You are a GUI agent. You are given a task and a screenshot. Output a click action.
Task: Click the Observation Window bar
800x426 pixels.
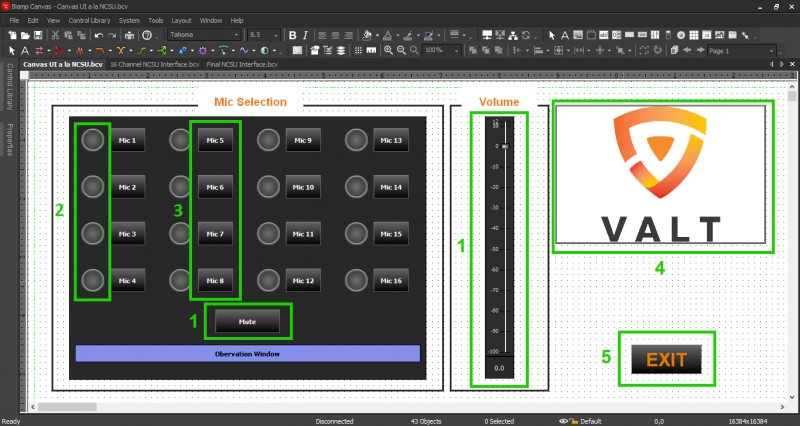[x=247, y=354]
